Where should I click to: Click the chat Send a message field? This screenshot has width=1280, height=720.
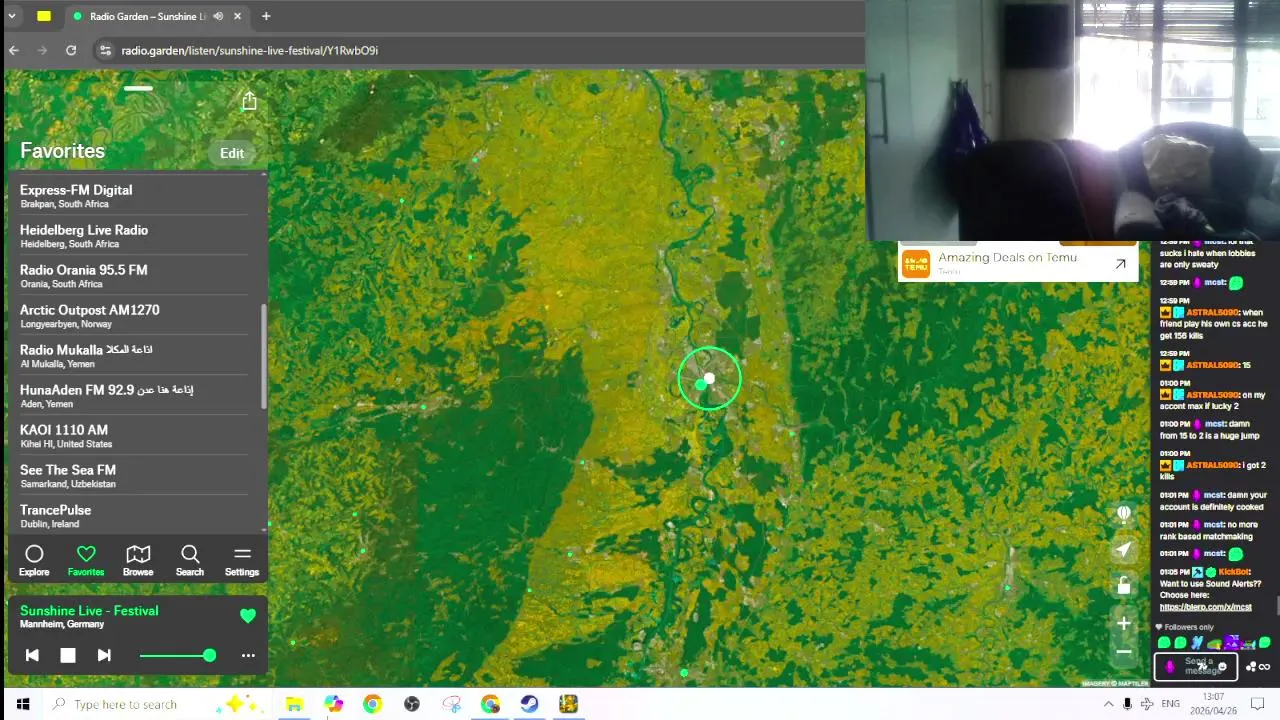(x=1196, y=666)
